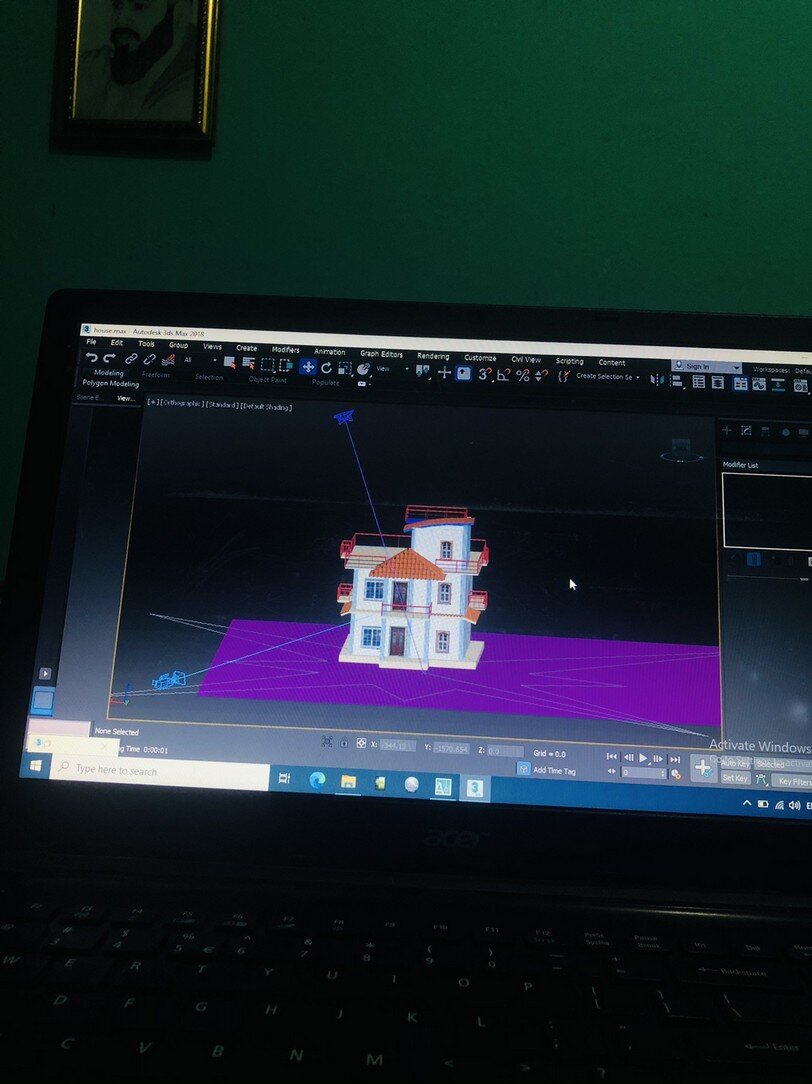Redo the last undone operation
This screenshot has height=1084, width=812.
[x=109, y=358]
